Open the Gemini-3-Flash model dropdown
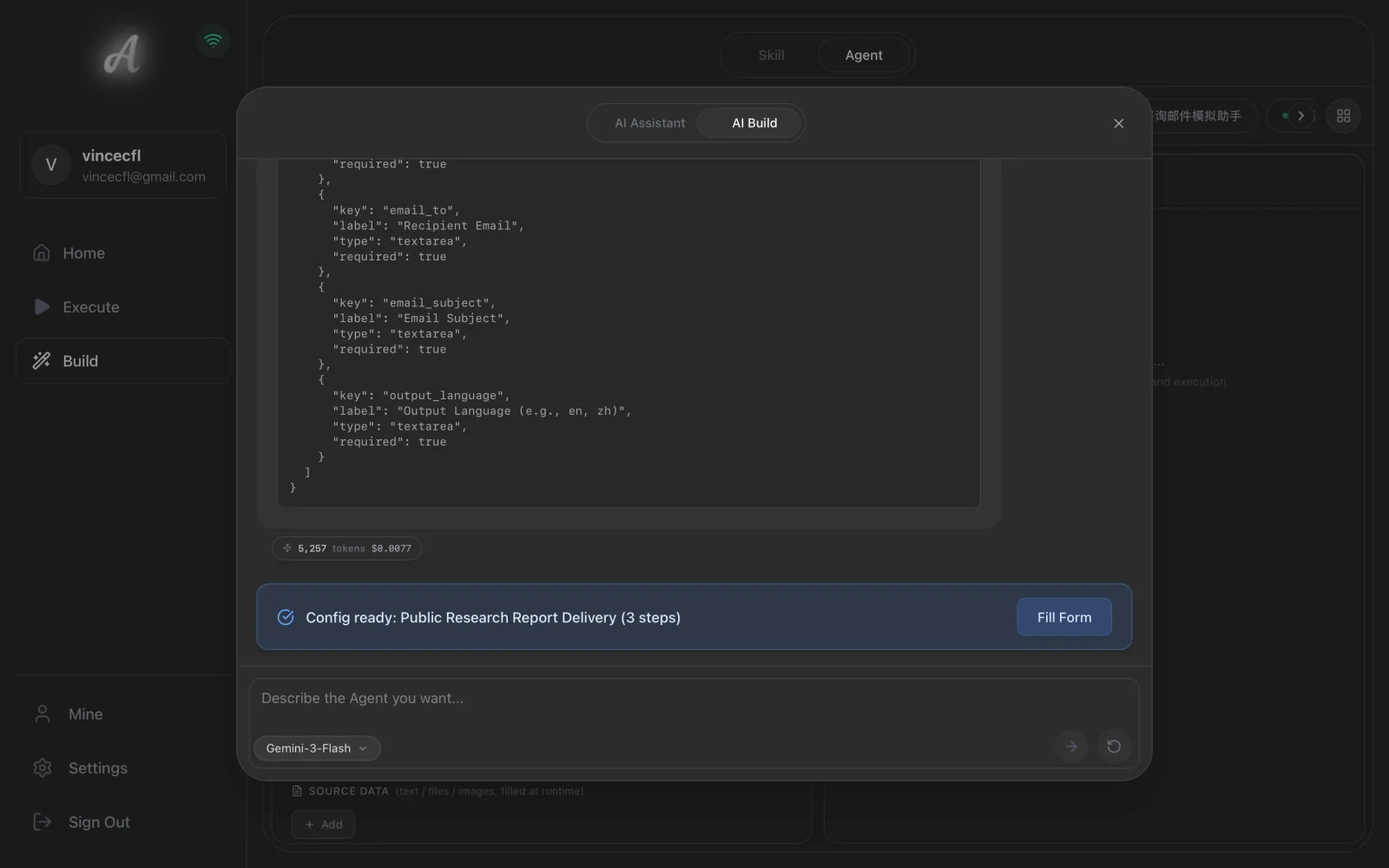Viewport: 1389px width, 868px height. (317, 747)
